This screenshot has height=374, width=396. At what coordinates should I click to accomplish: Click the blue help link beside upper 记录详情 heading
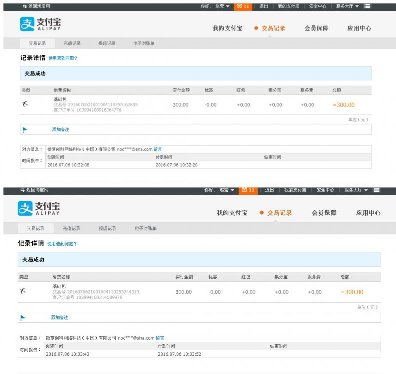pos(63,58)
